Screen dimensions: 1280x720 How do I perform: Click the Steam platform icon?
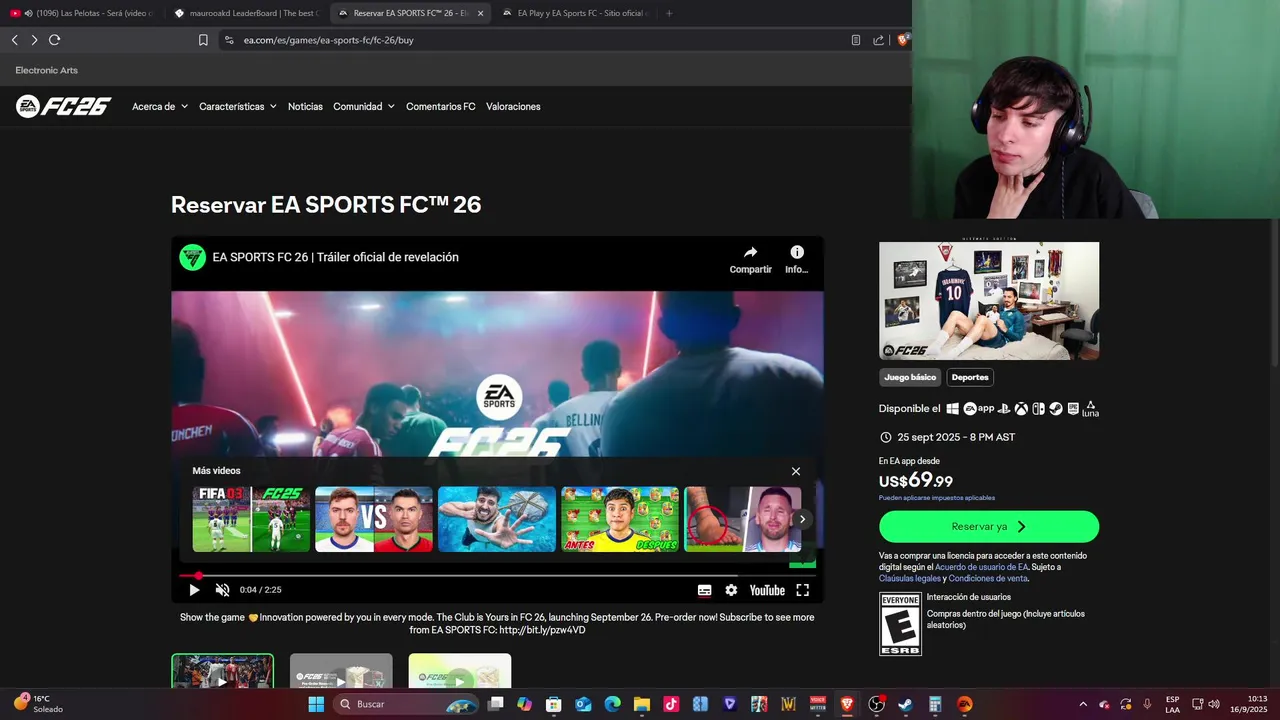[x=1055, y=409]
